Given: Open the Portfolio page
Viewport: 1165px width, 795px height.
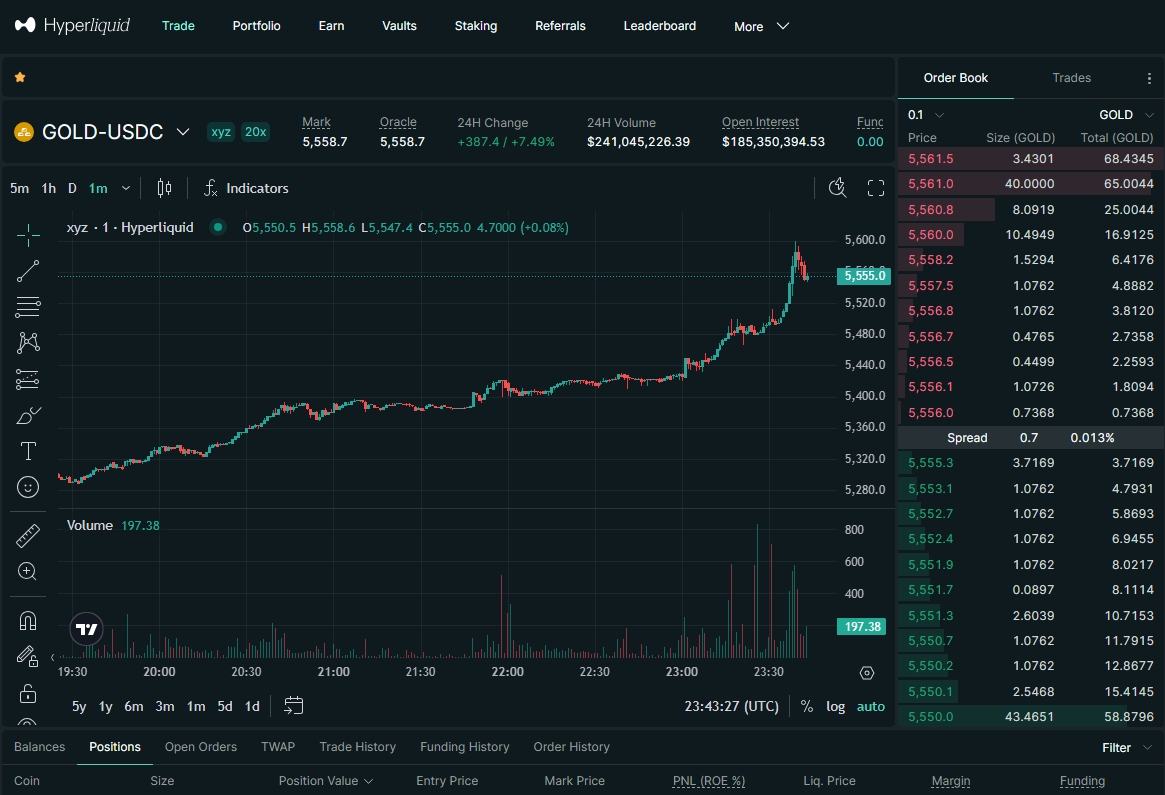Looking at the screenshot, I should pyautogui.click(x=256, y=26).
